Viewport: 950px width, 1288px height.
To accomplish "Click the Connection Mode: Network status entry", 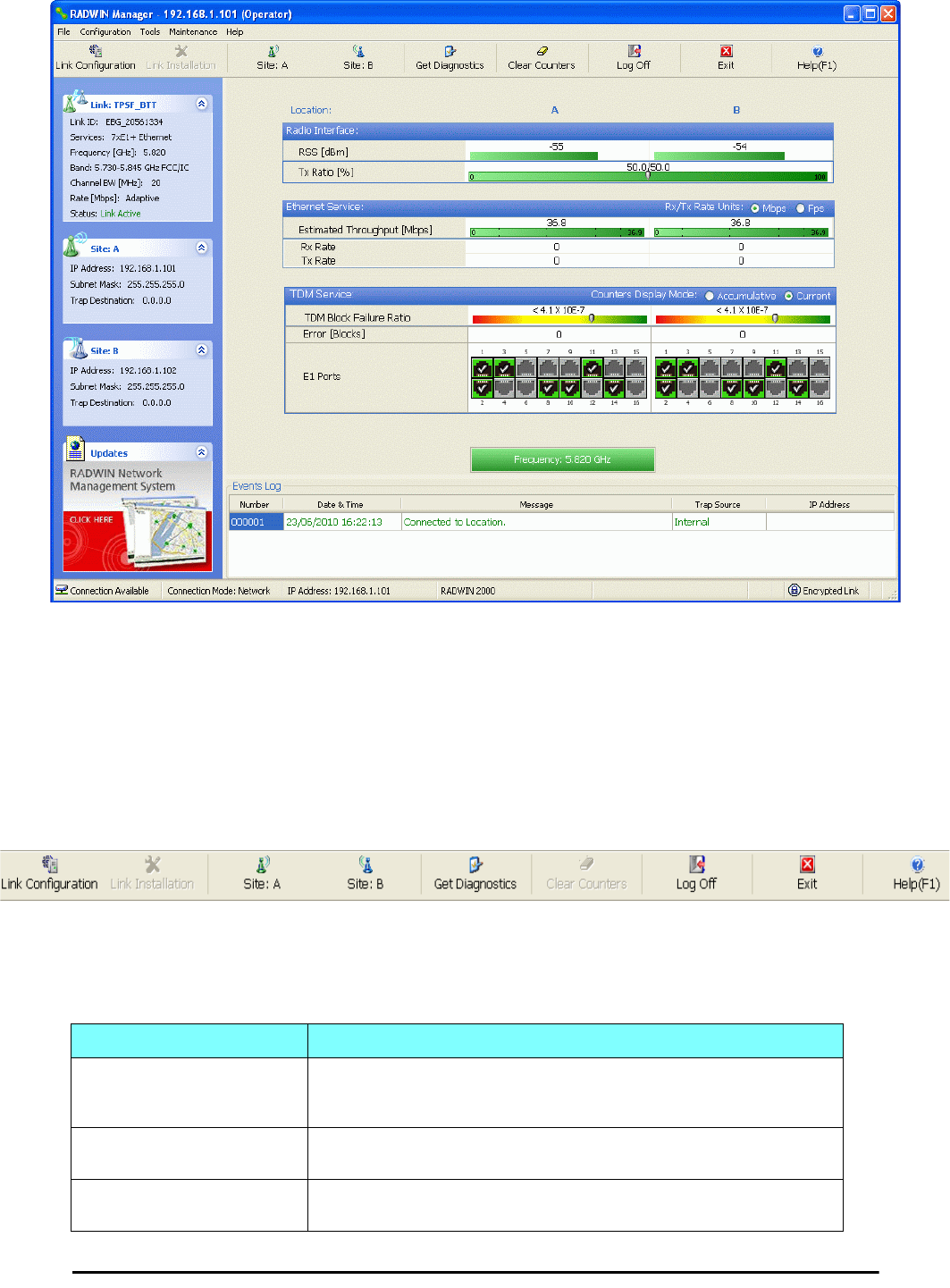I will (219, 591).
